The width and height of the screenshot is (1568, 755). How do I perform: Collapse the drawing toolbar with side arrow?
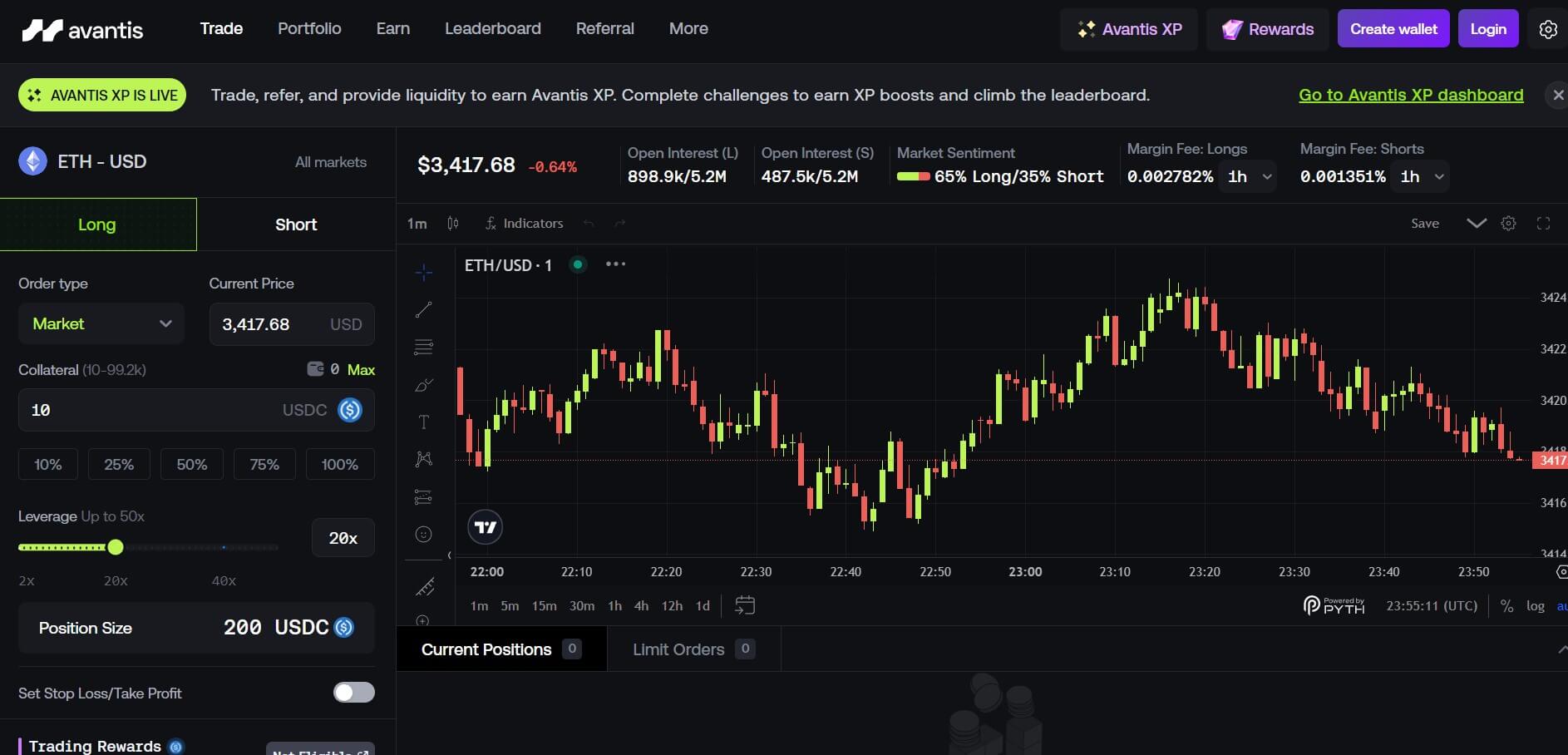pos(450,555)
